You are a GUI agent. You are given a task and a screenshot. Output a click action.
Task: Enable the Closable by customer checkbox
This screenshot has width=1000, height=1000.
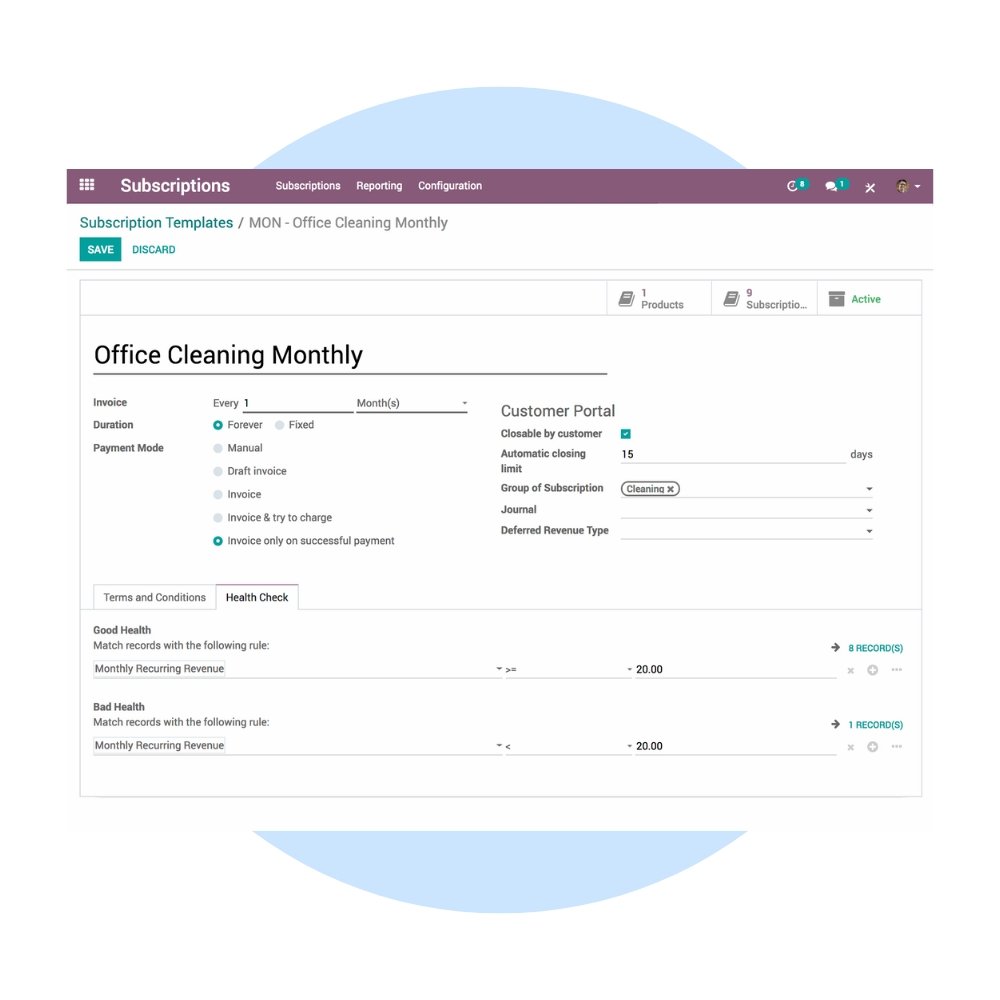click(x=625, y=434)
